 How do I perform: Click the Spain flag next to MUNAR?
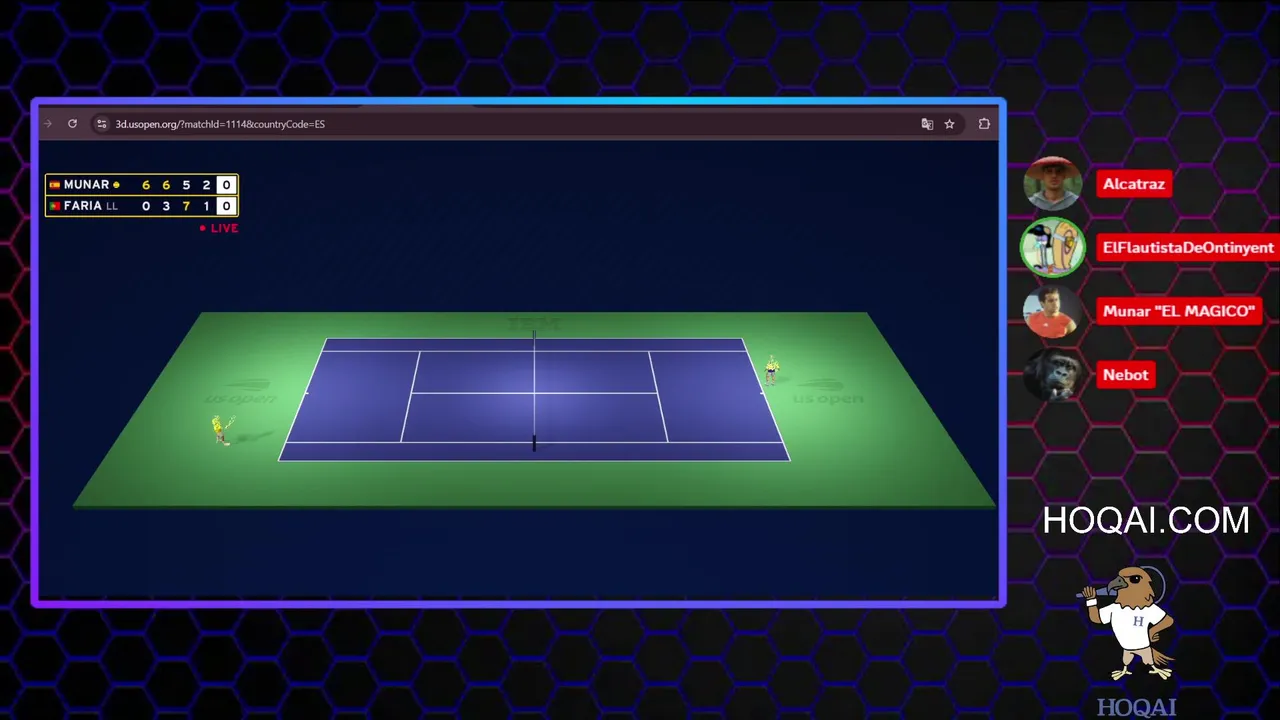click(55, 185)
